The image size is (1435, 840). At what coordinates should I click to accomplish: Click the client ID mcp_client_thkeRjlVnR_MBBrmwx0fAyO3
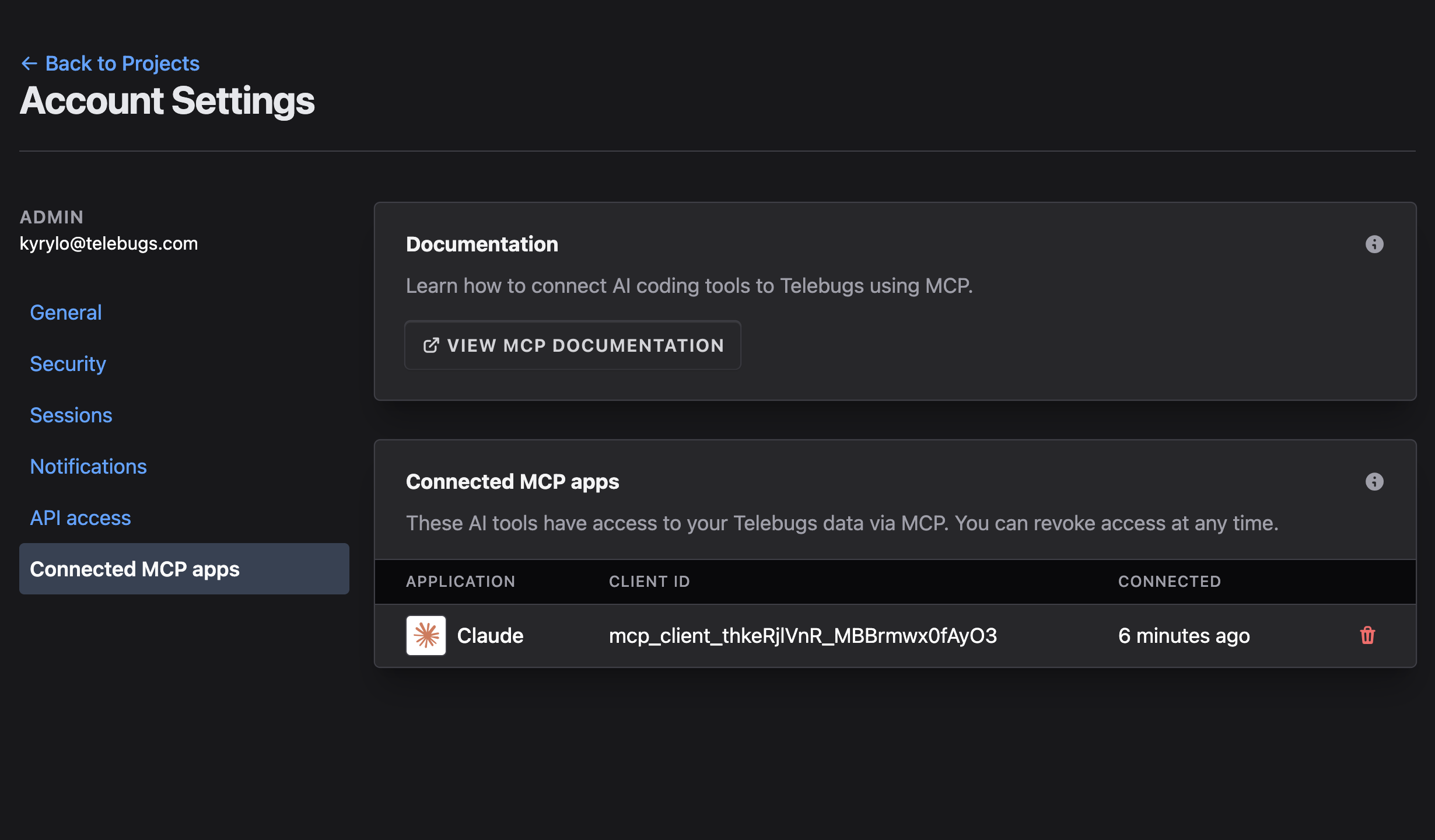click(803, 635)
